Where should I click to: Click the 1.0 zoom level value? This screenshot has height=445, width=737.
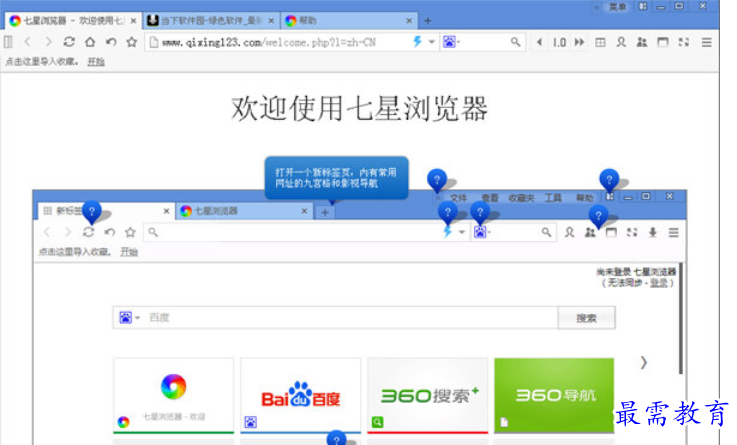pos(559,43)
